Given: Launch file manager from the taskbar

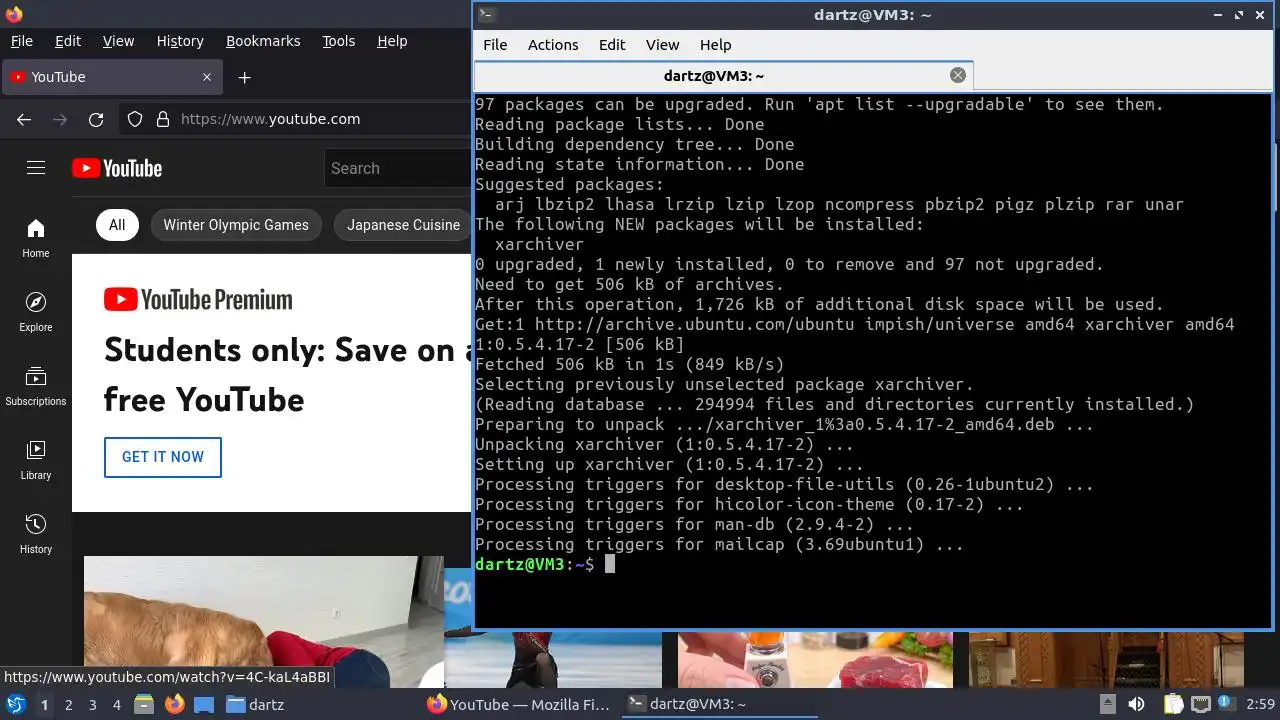Looking at the screenshot, I should (144, 704).
